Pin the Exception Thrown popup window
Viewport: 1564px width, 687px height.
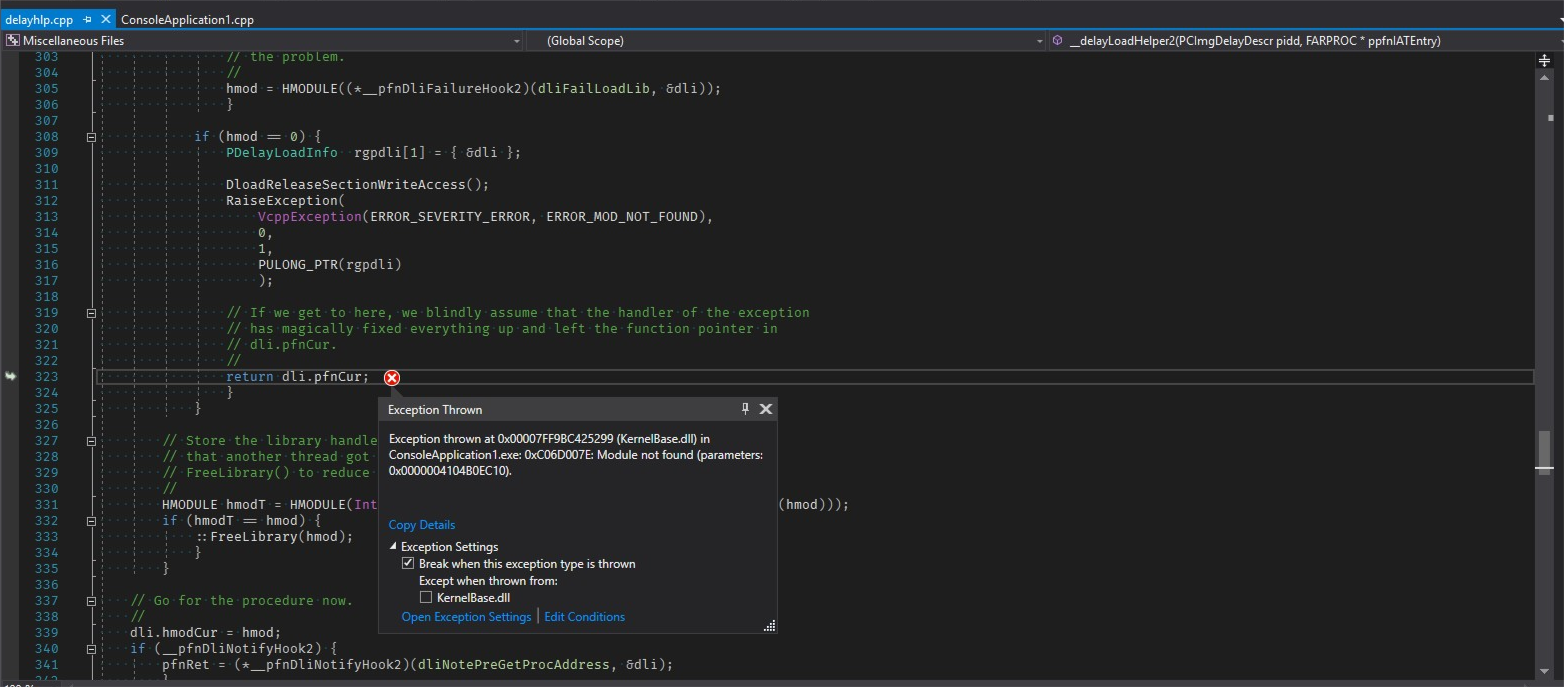[744, 409]
